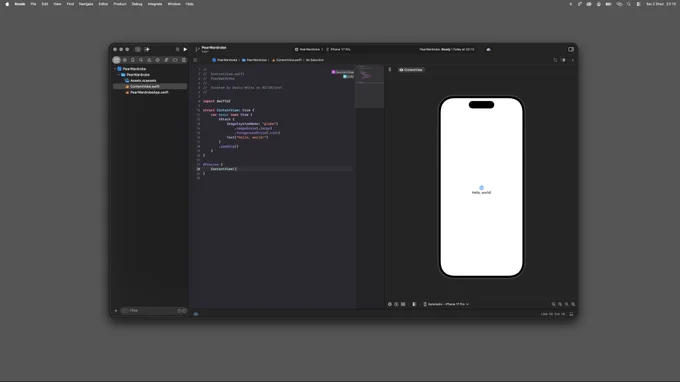The width and height of the screenshot is (680, 382).
Task: Zoom in the preview canvas
Action: [x=573, y=304]
